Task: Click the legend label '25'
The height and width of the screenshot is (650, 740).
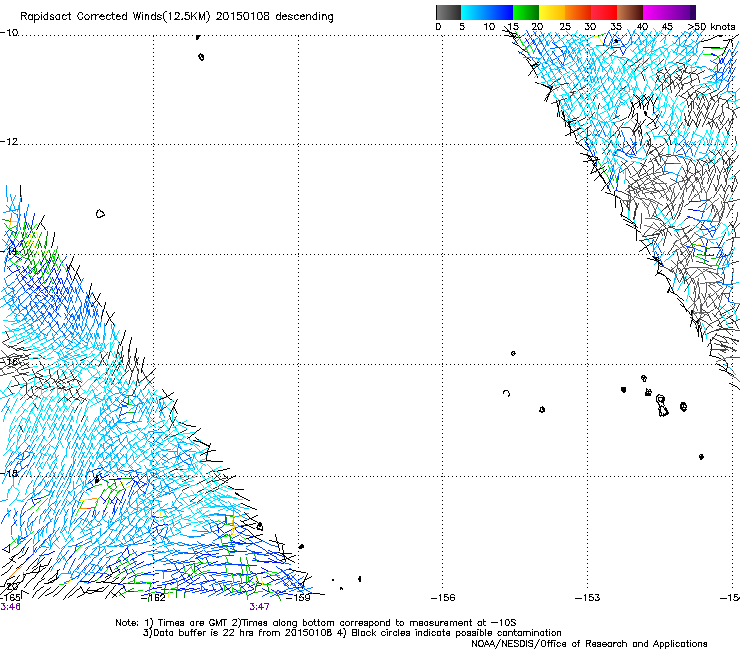Action: click(x=565, y=27)
